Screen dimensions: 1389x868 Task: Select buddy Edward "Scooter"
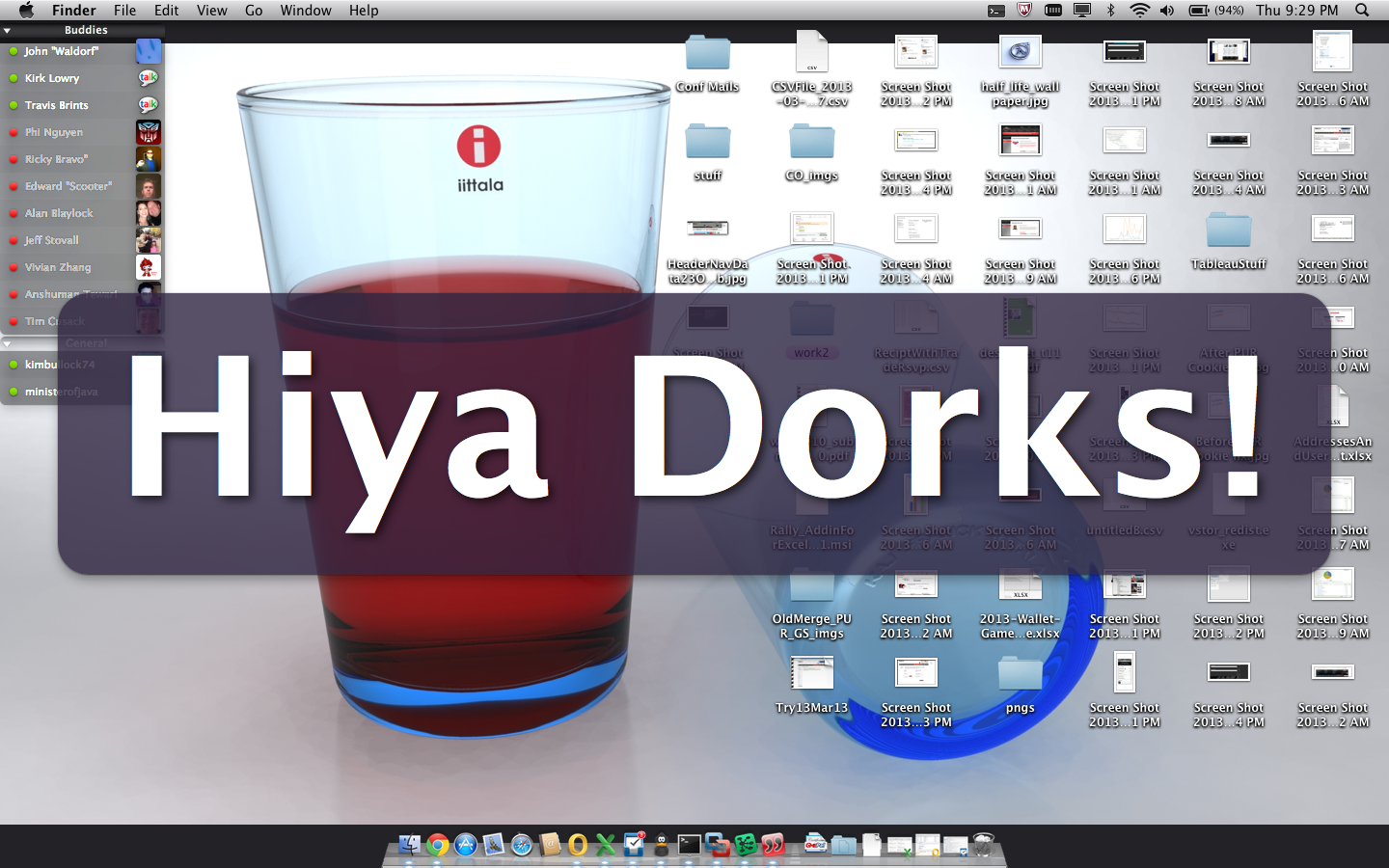coord(82,186)
